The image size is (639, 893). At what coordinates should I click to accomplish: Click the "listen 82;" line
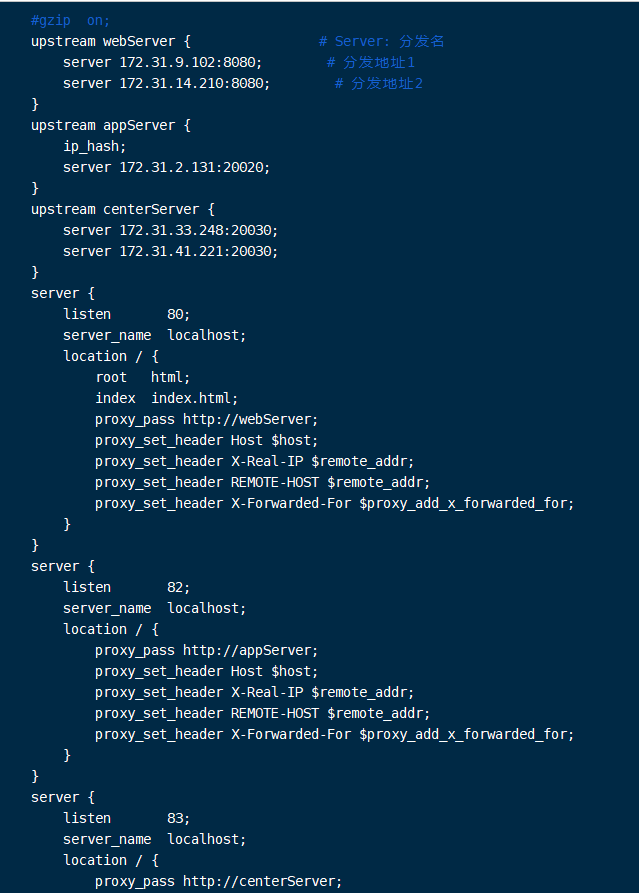[126, 587]
